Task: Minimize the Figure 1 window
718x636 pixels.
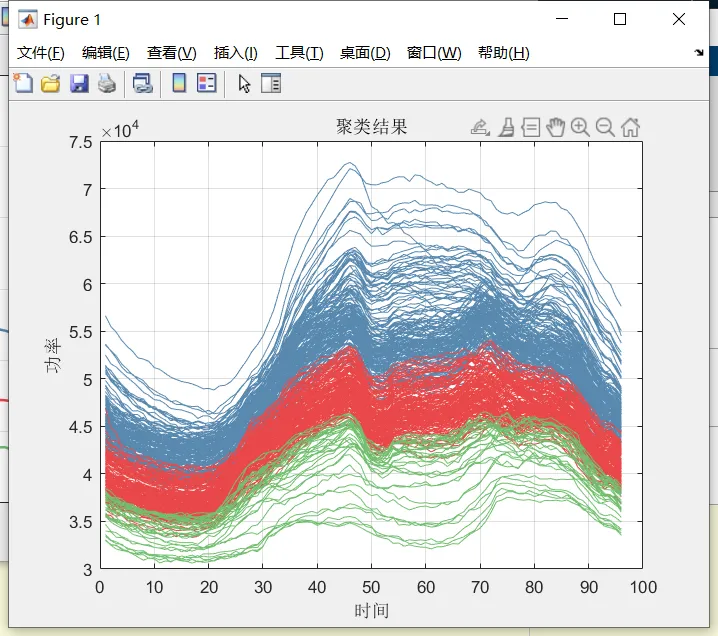Action: 562,19
